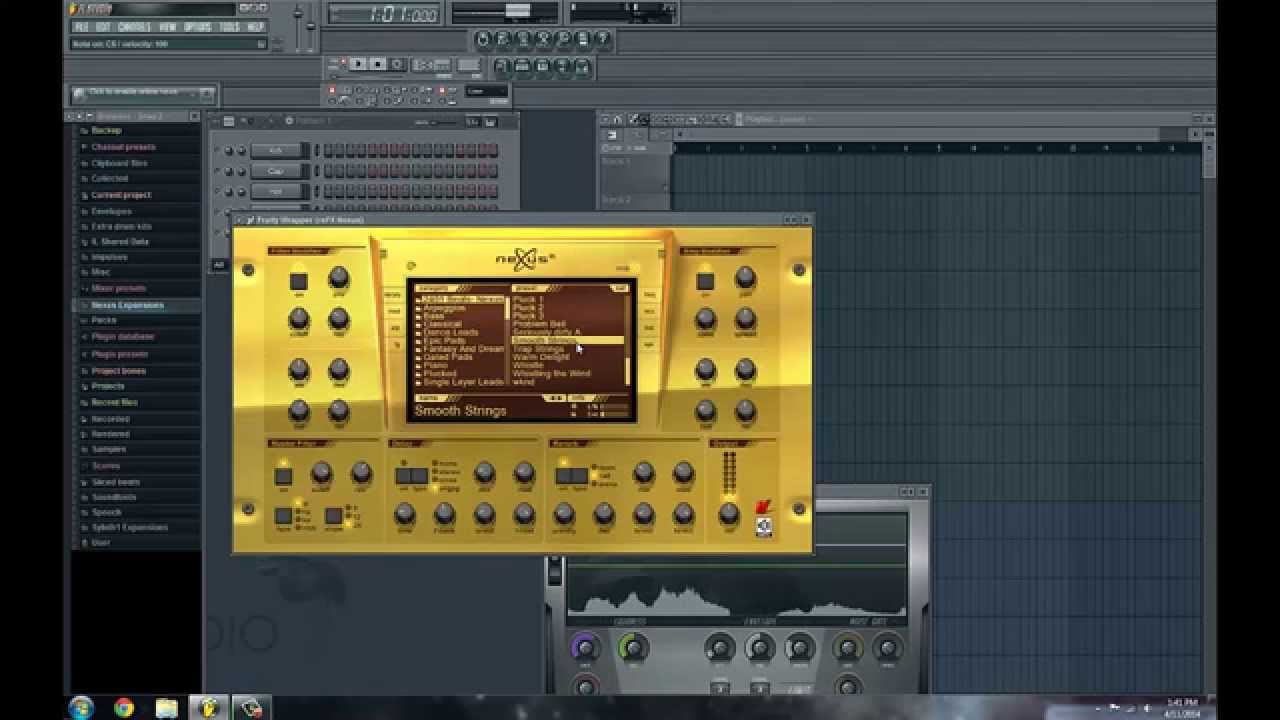This screenshot has width=1280, height=720.
Task: Click the online news panel
Action: click(x=142, y=94)
